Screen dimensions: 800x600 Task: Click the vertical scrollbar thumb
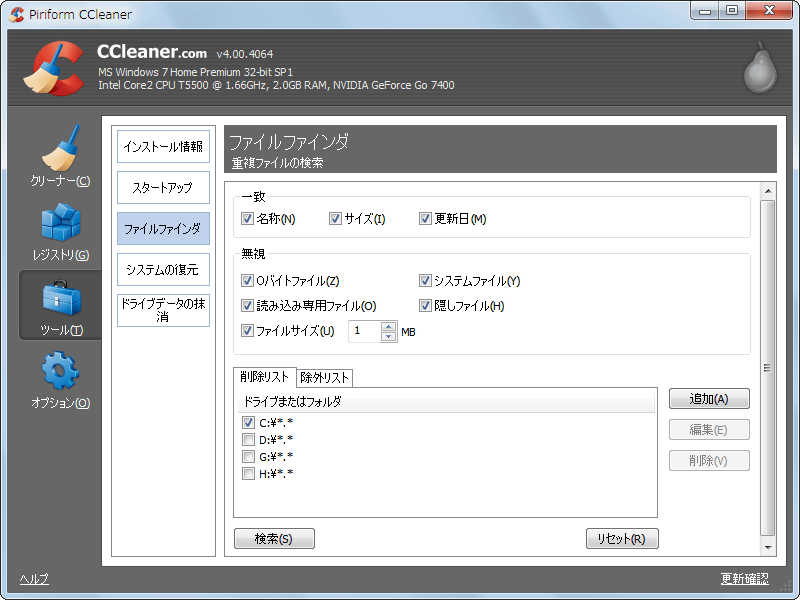(768, 368)
